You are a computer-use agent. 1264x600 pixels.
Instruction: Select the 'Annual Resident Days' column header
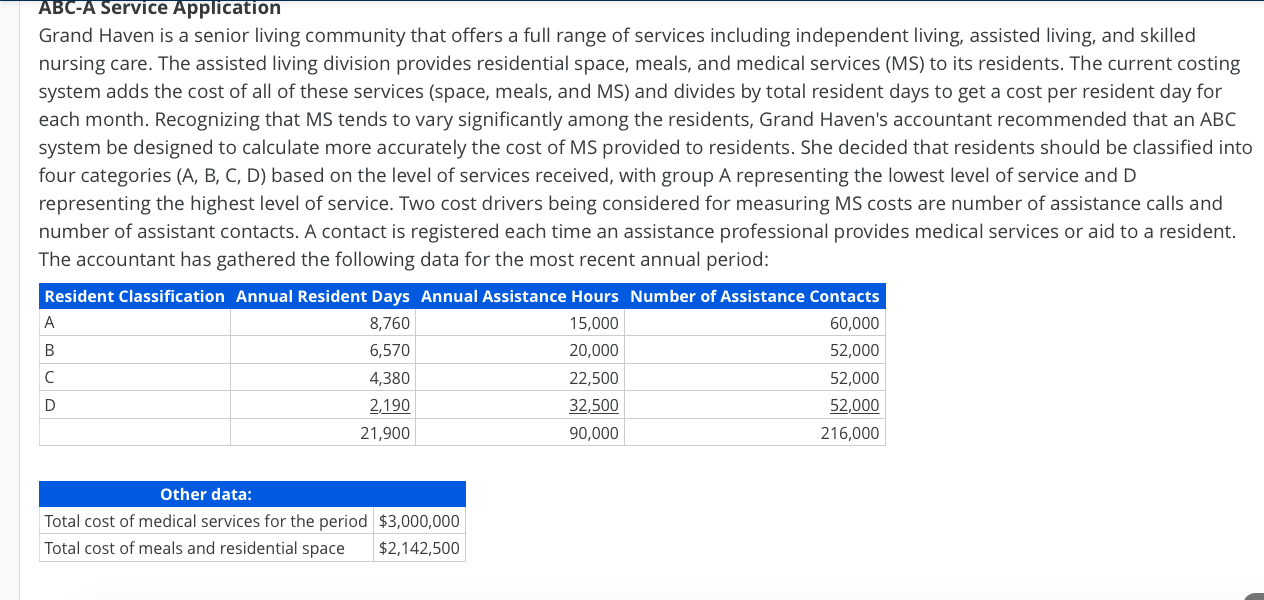click(x=323, y=296)
